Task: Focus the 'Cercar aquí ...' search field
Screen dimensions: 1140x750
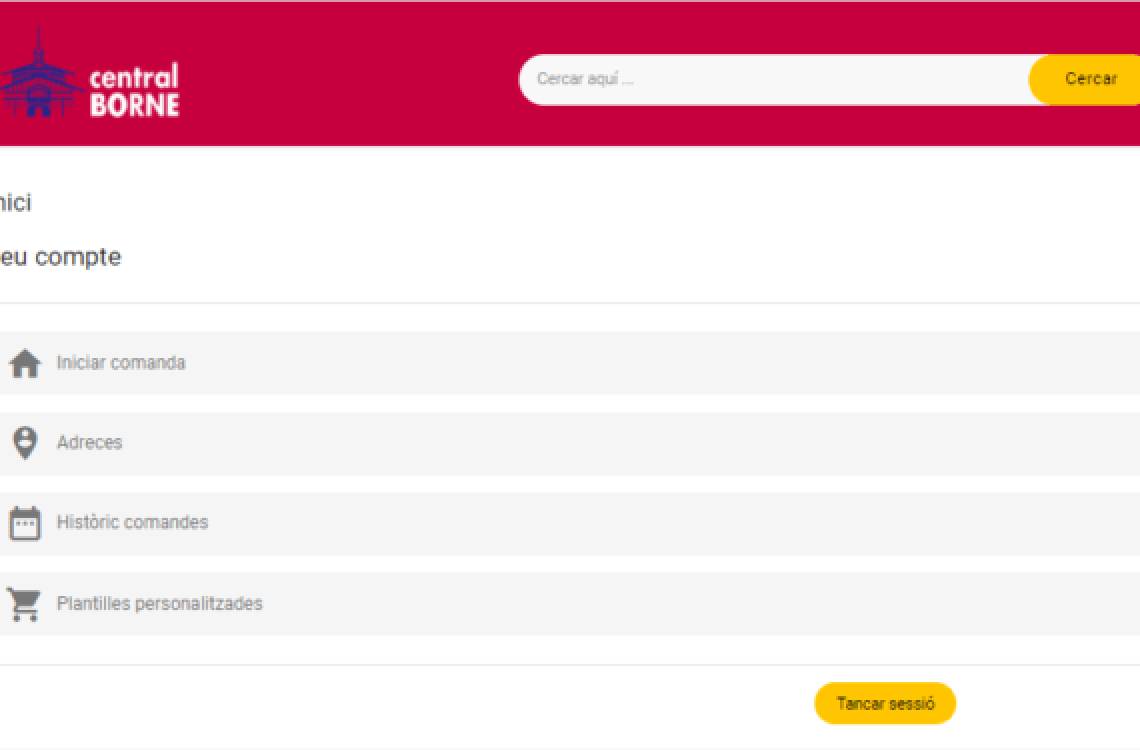Action: [x=776, y=79]
